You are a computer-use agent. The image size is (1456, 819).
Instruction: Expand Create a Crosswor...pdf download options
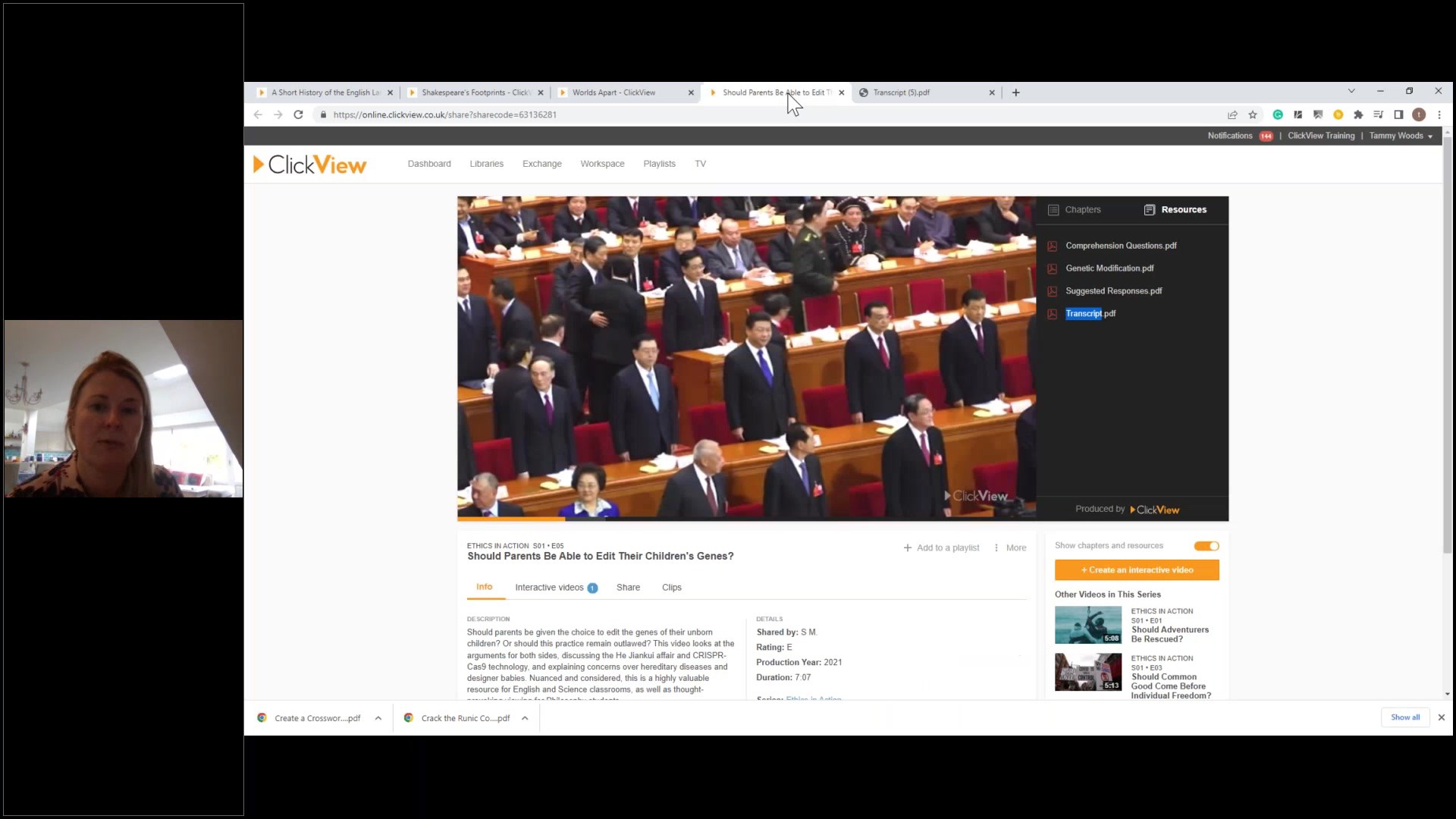(x=378, y=718)
